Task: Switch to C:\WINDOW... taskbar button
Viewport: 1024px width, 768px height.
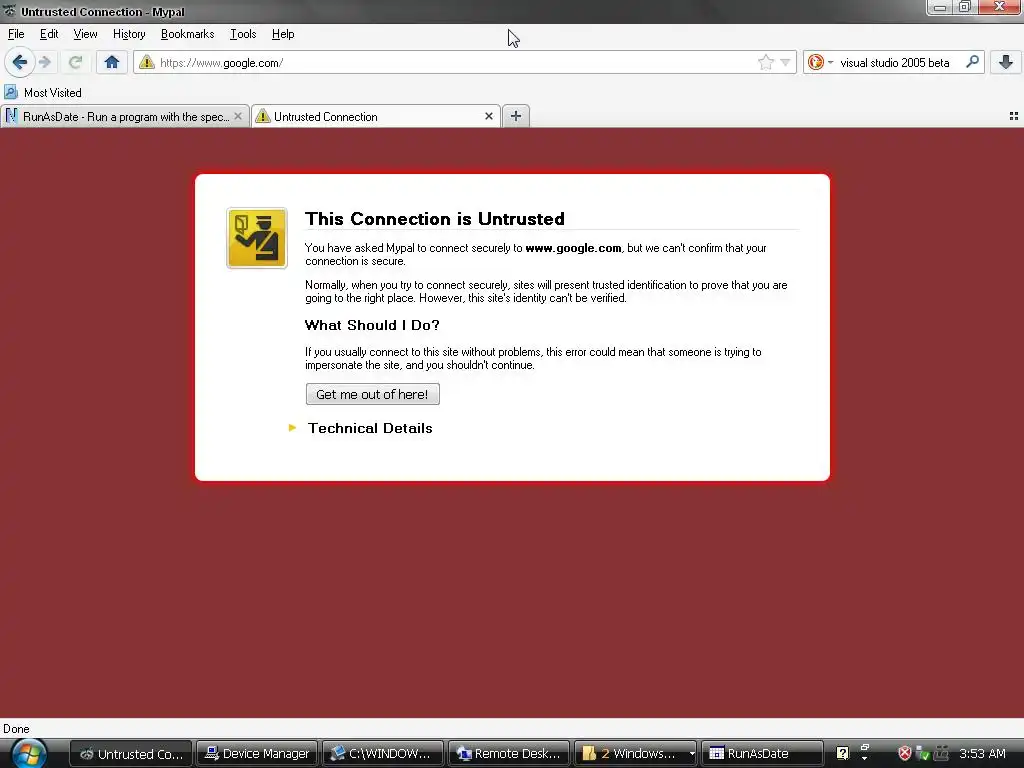Action: [x=383, y=754]
